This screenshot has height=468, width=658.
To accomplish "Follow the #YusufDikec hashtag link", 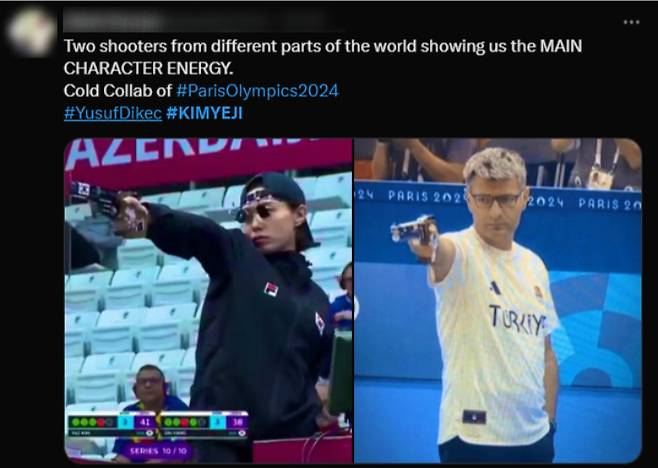I will click(x=113, y=113).
